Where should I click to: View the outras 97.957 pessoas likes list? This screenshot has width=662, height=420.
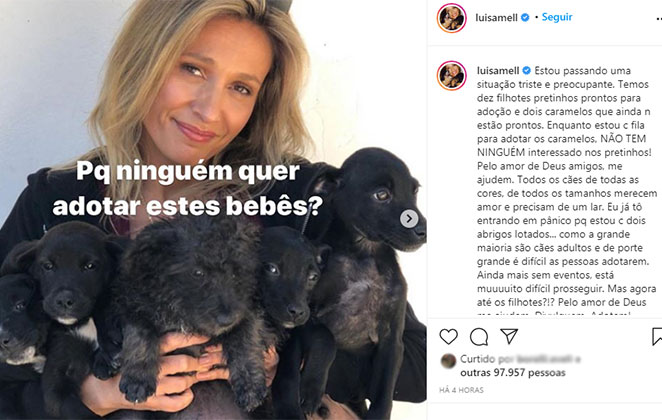(513, 373)
